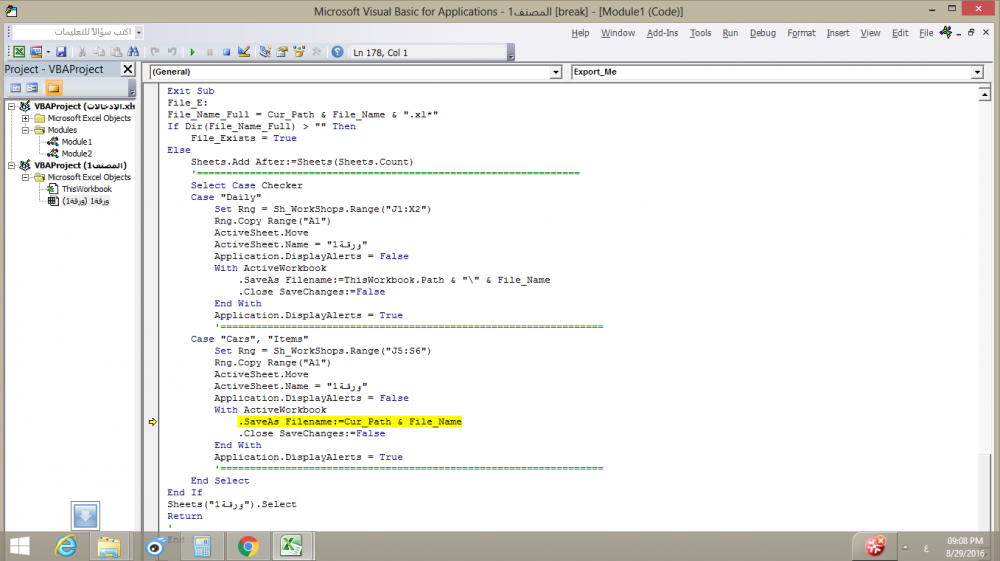Viewport: 1000px width, 561px height.
Task: Open Calculator from taskbar
Action: pyautogui.click(x=202, y=546)
